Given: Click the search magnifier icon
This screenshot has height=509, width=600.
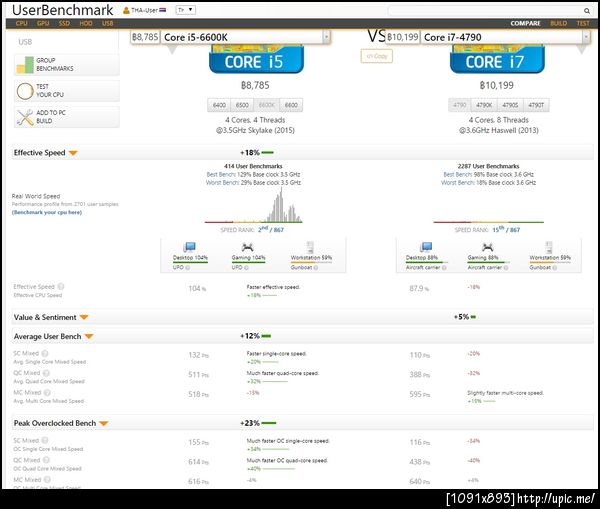Looking at the screenshot, I should pos(586,11).
